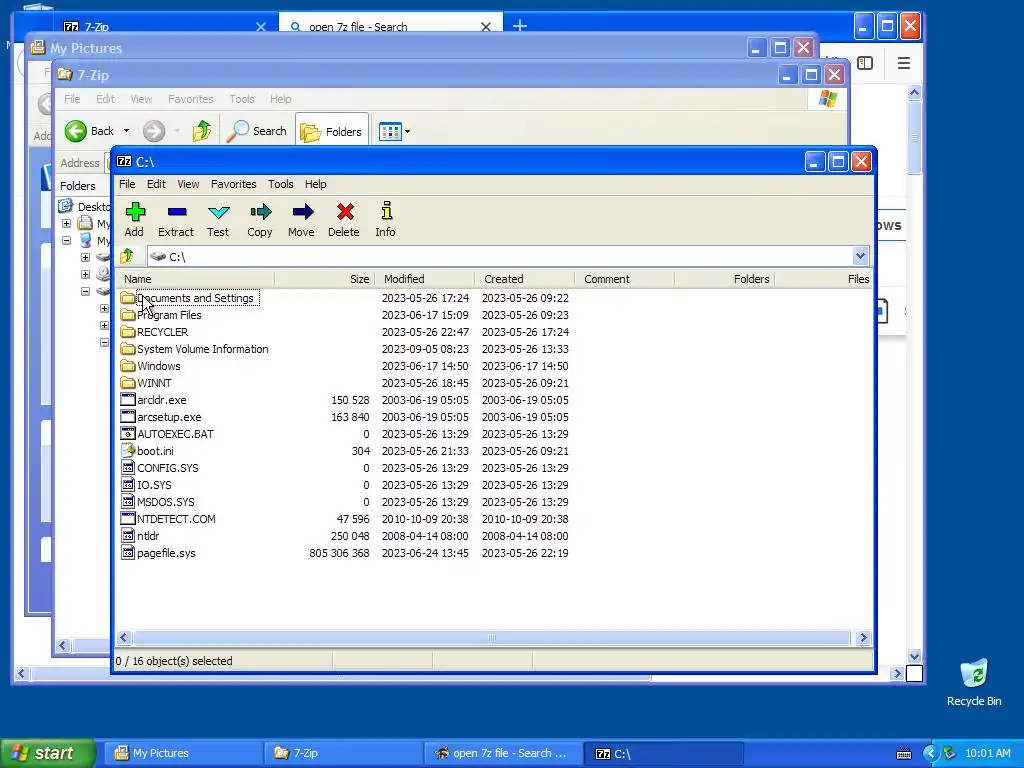Click the browser sidebar panel icon
Screen dimensions: 1024x768
click(x=865, y=63)
